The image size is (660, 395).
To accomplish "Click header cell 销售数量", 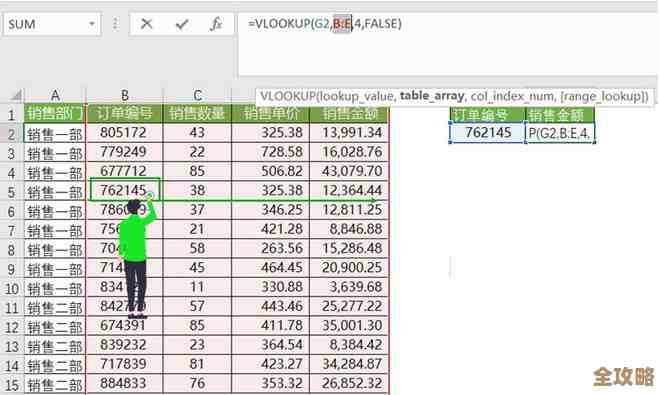I will [197, 114].
